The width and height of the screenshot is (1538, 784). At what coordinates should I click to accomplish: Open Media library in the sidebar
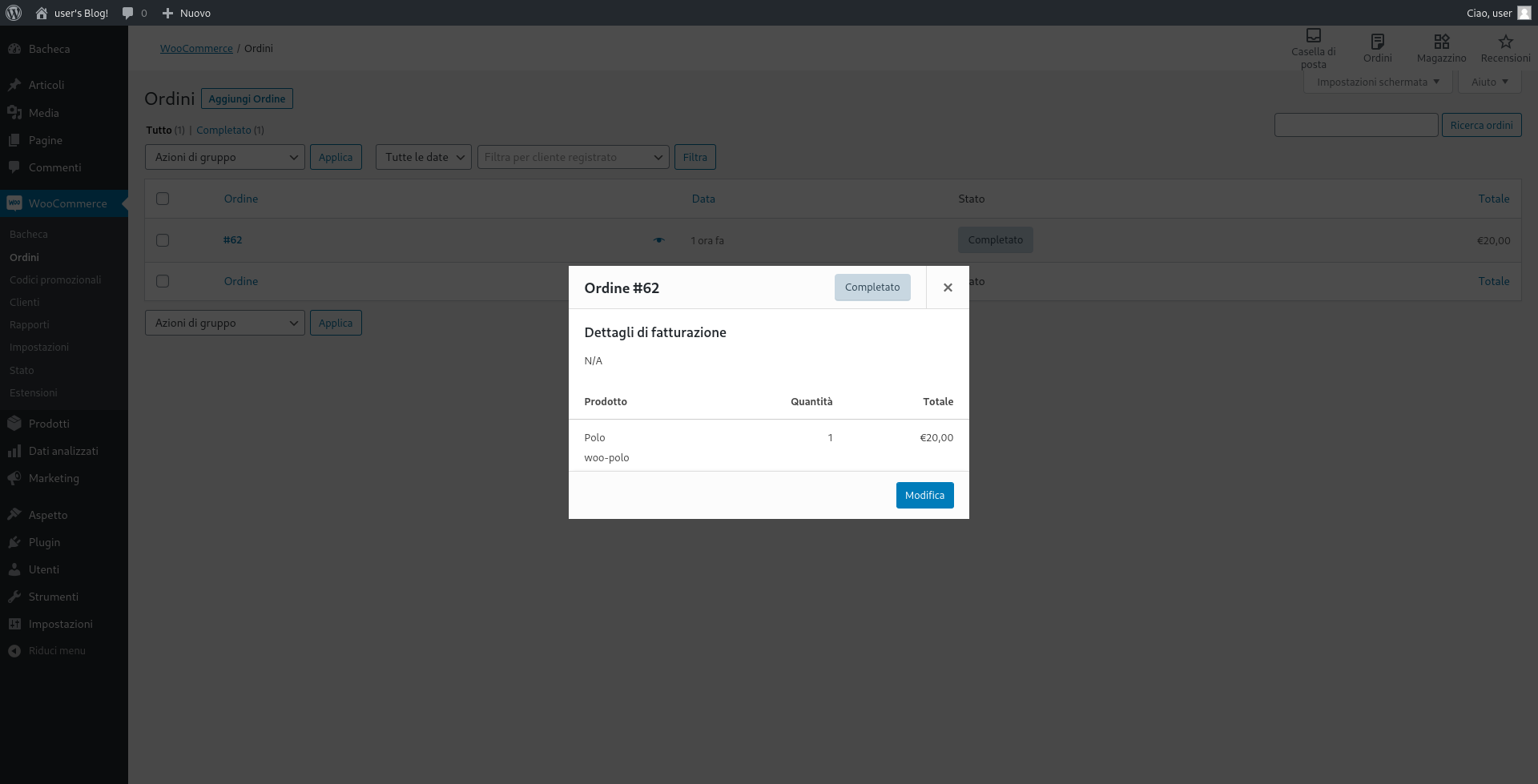point(64,113)
